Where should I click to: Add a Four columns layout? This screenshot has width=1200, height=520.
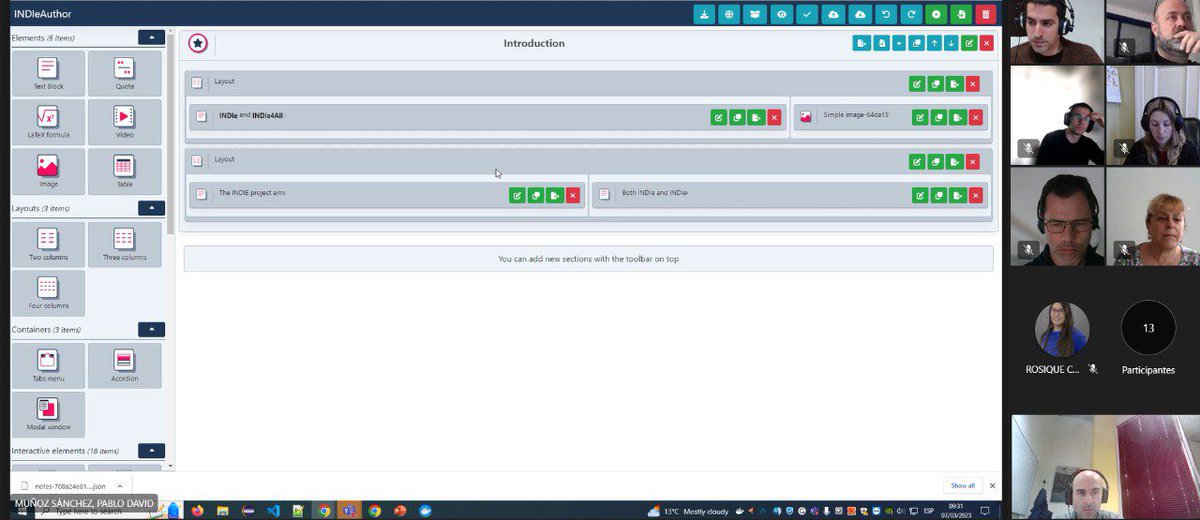[48, 293]
